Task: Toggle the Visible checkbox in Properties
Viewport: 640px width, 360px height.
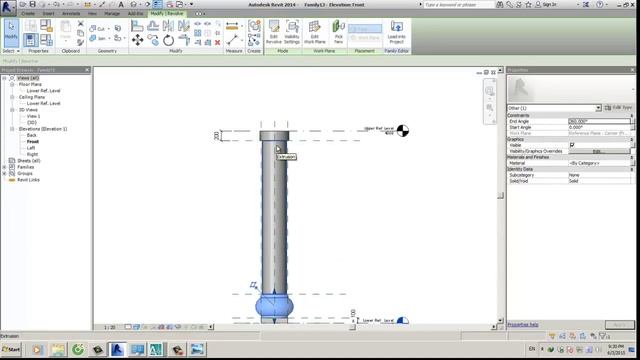Action: click(572, 145)
